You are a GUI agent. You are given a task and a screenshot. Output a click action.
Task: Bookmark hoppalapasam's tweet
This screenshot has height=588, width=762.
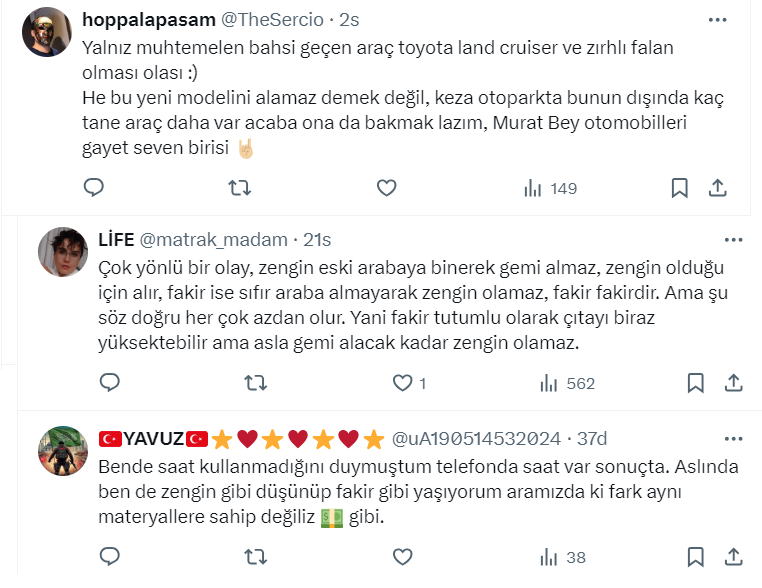click(x=679, y=188)
